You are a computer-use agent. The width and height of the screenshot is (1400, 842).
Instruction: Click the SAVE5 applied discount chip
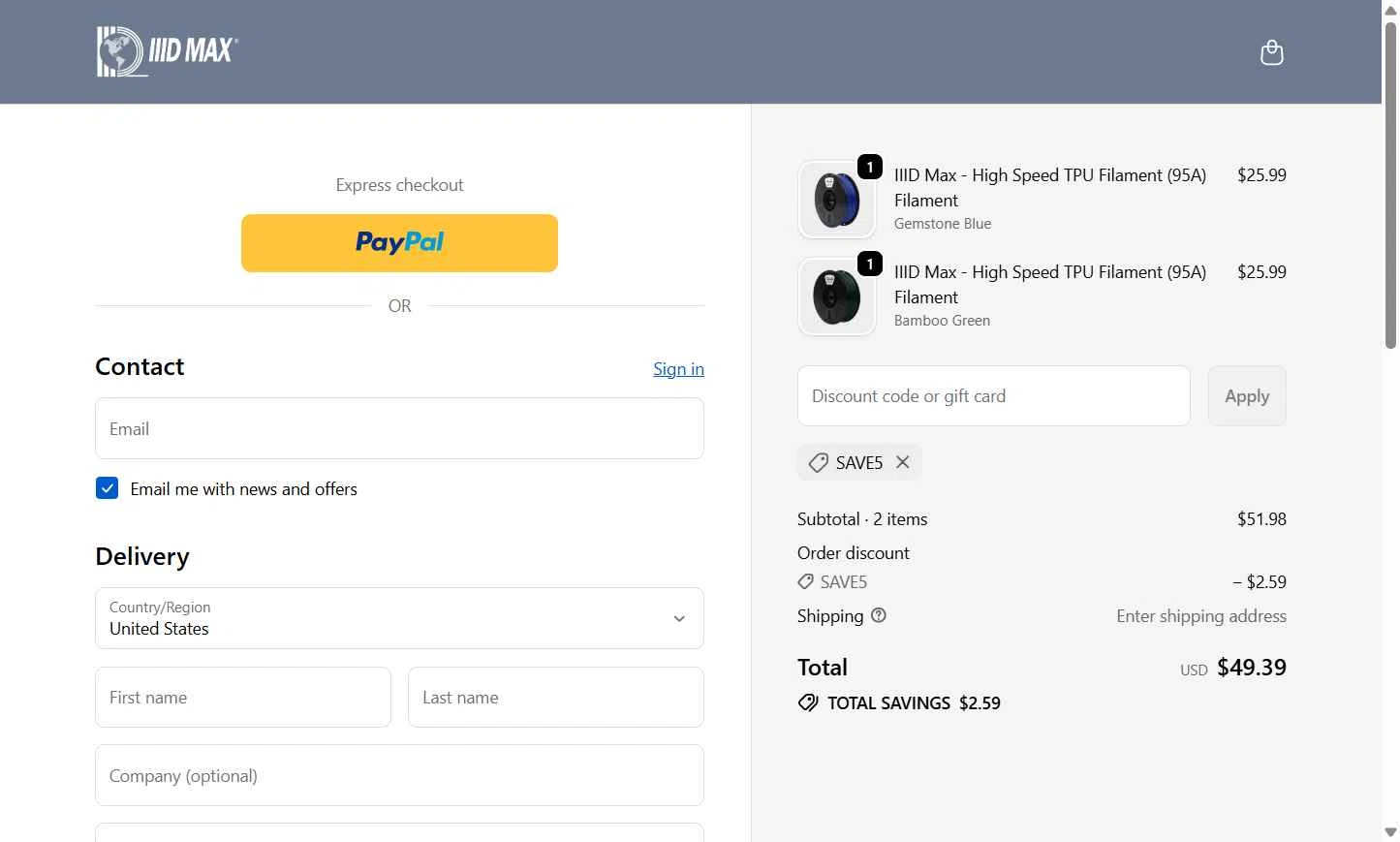(x=858, y=462)
